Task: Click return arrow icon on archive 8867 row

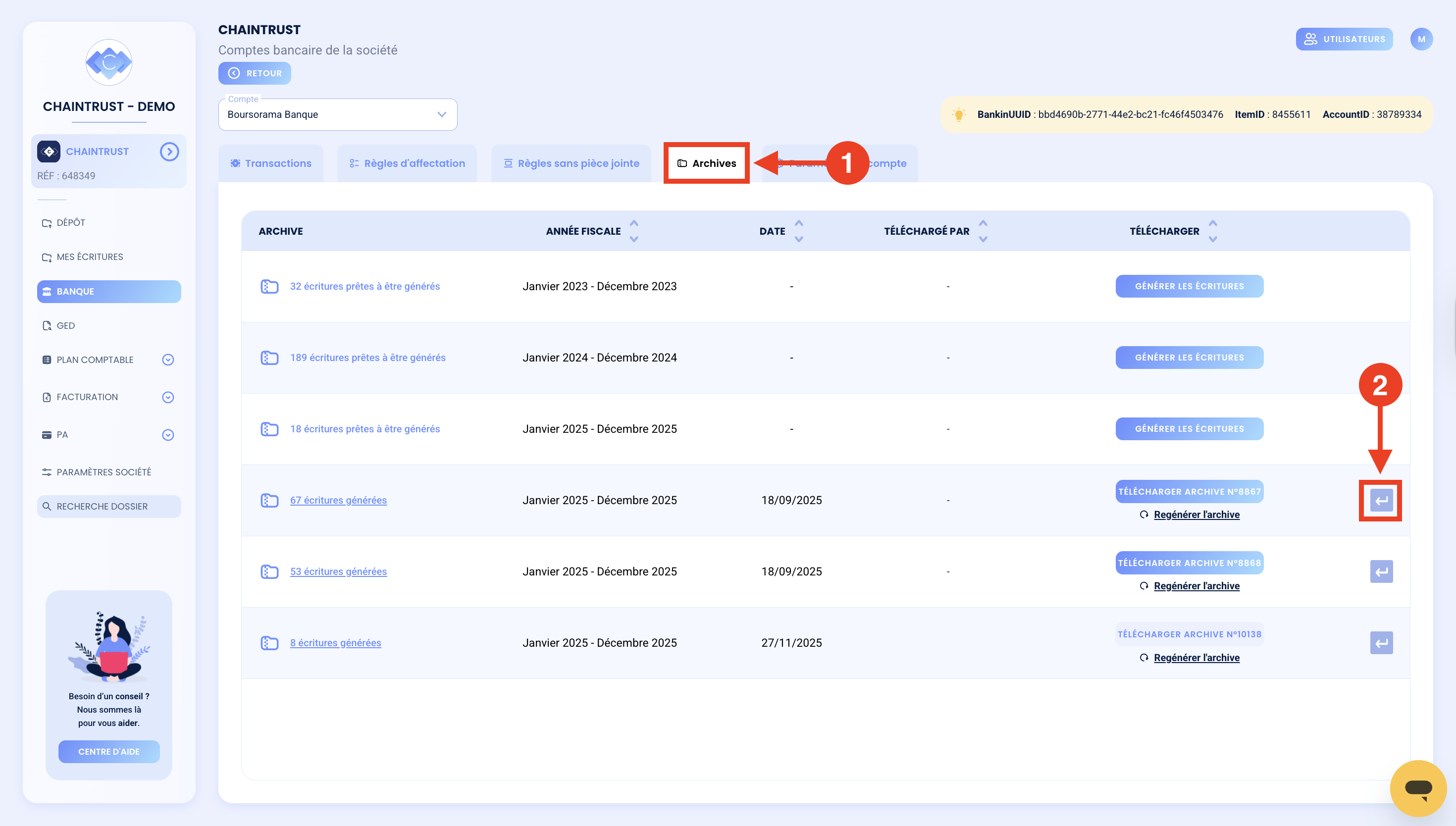Action: click(1381, 500)
